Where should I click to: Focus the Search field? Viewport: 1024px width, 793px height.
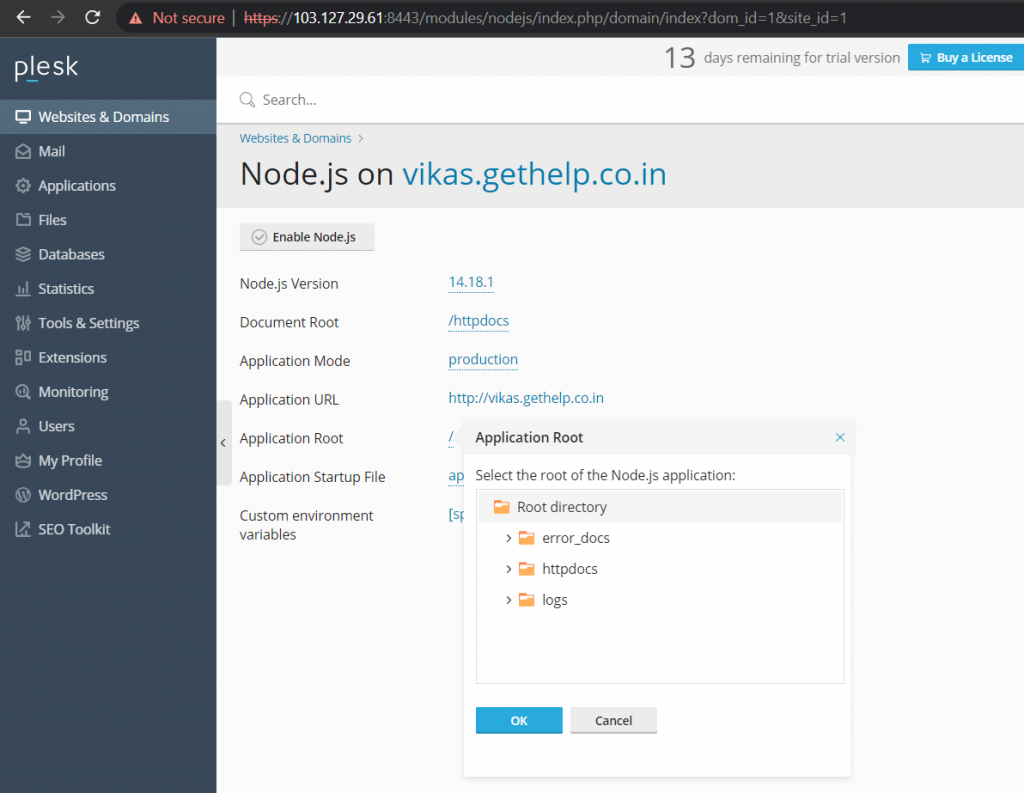pos(620,100)
